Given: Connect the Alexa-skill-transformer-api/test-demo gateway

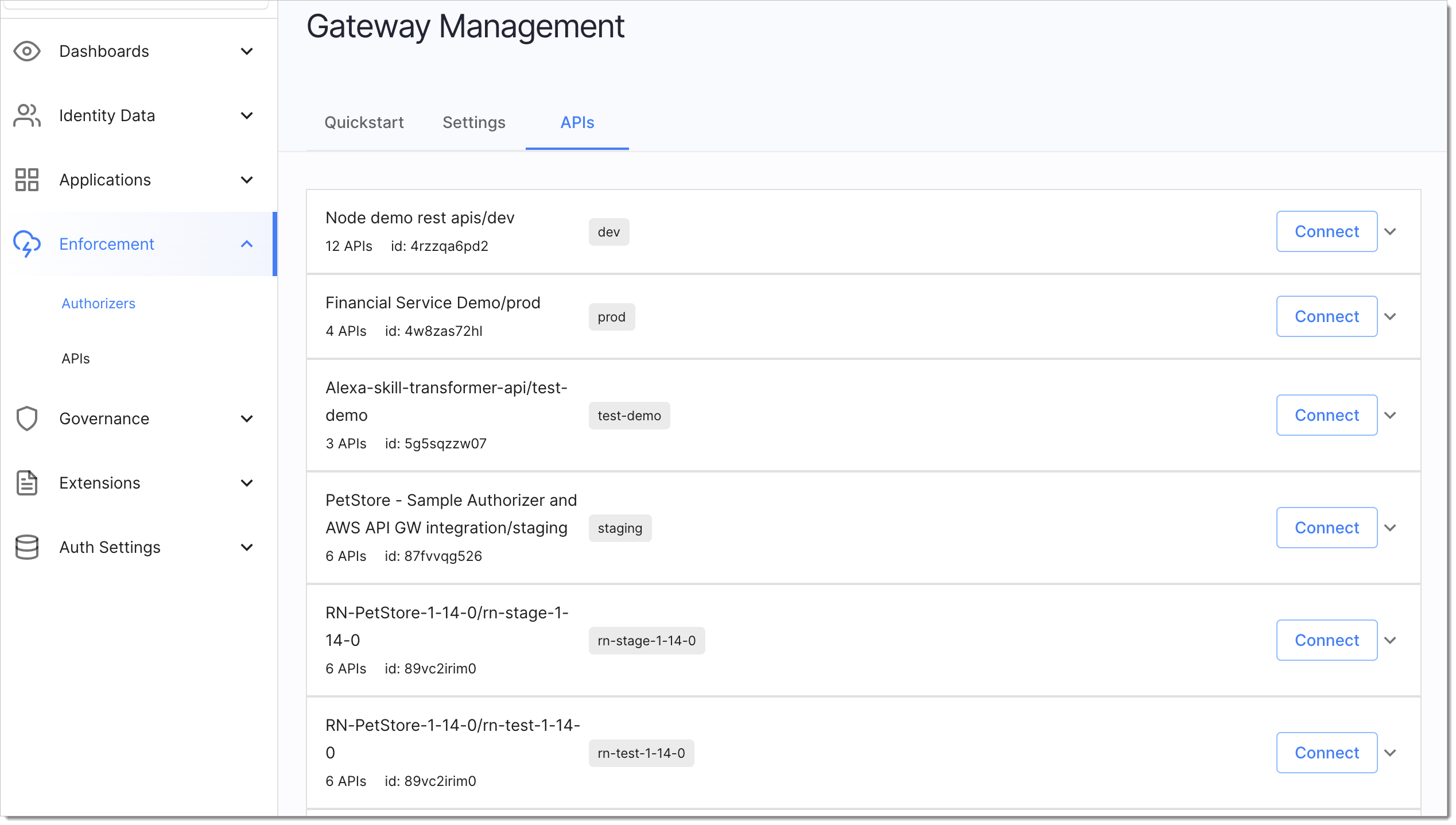Looking at the screenshot, I should point(1327,416).
